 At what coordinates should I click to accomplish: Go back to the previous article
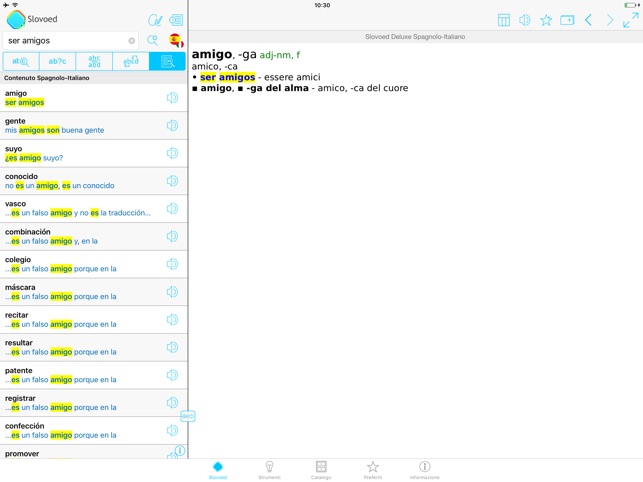(588, 20)
